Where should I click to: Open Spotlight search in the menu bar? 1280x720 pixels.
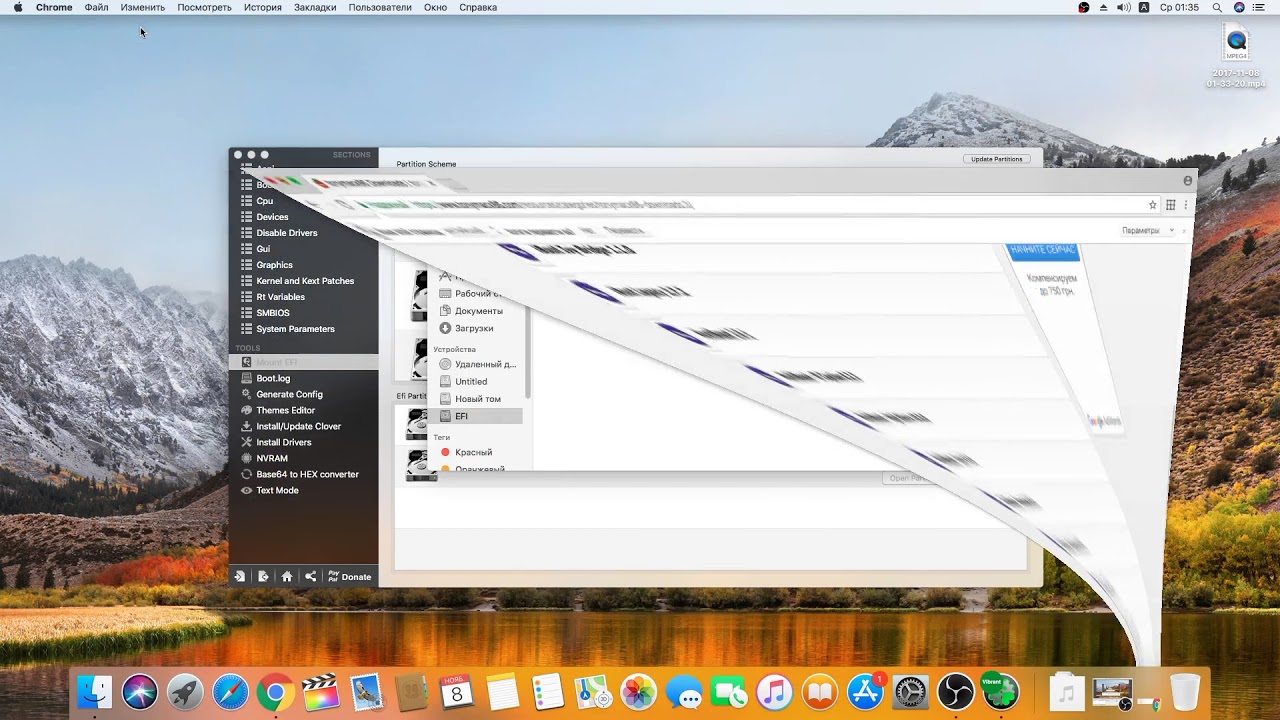coord(1217,7)
